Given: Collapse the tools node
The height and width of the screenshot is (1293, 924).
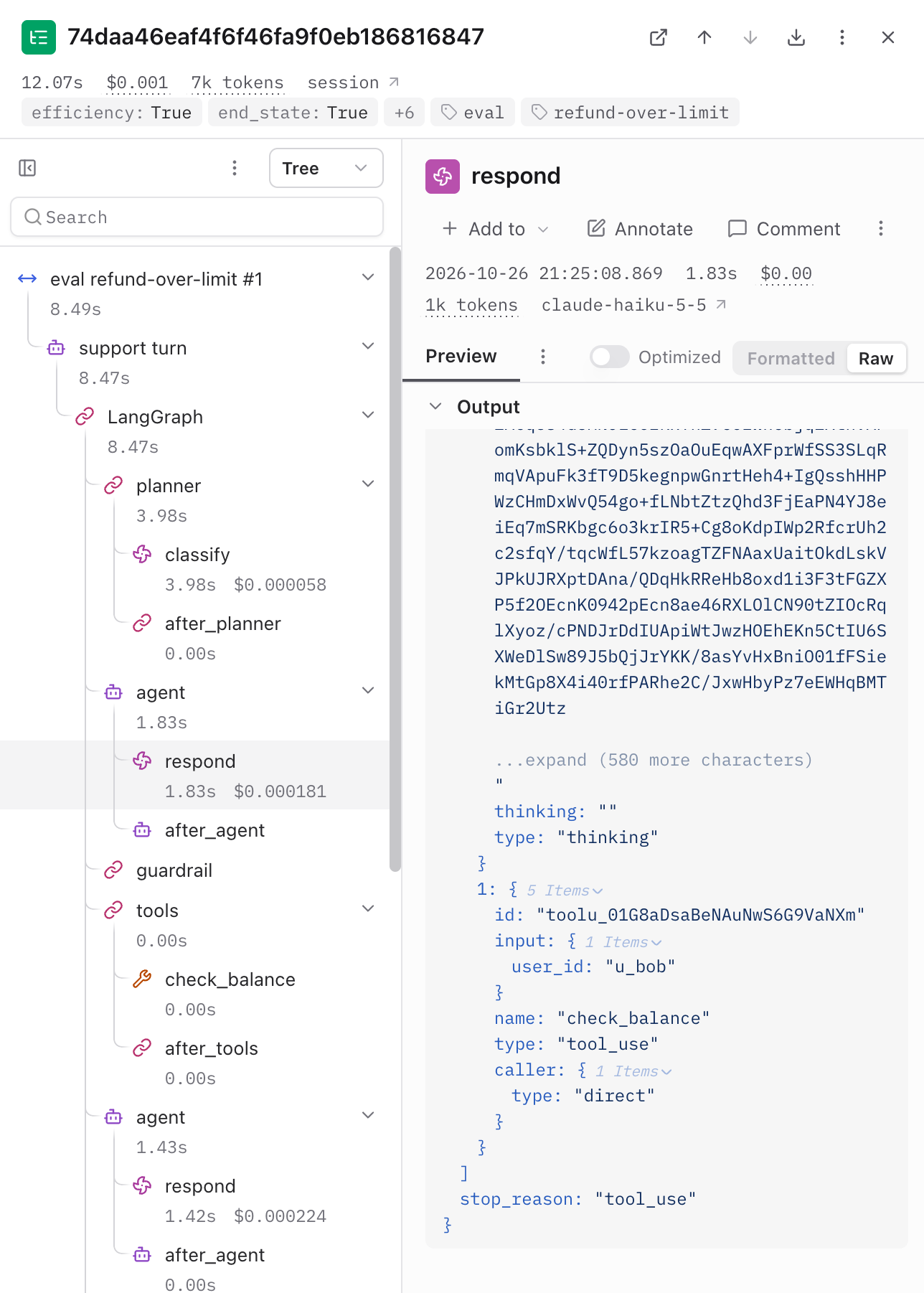Looking at the screenshot, I should (368, 908).
